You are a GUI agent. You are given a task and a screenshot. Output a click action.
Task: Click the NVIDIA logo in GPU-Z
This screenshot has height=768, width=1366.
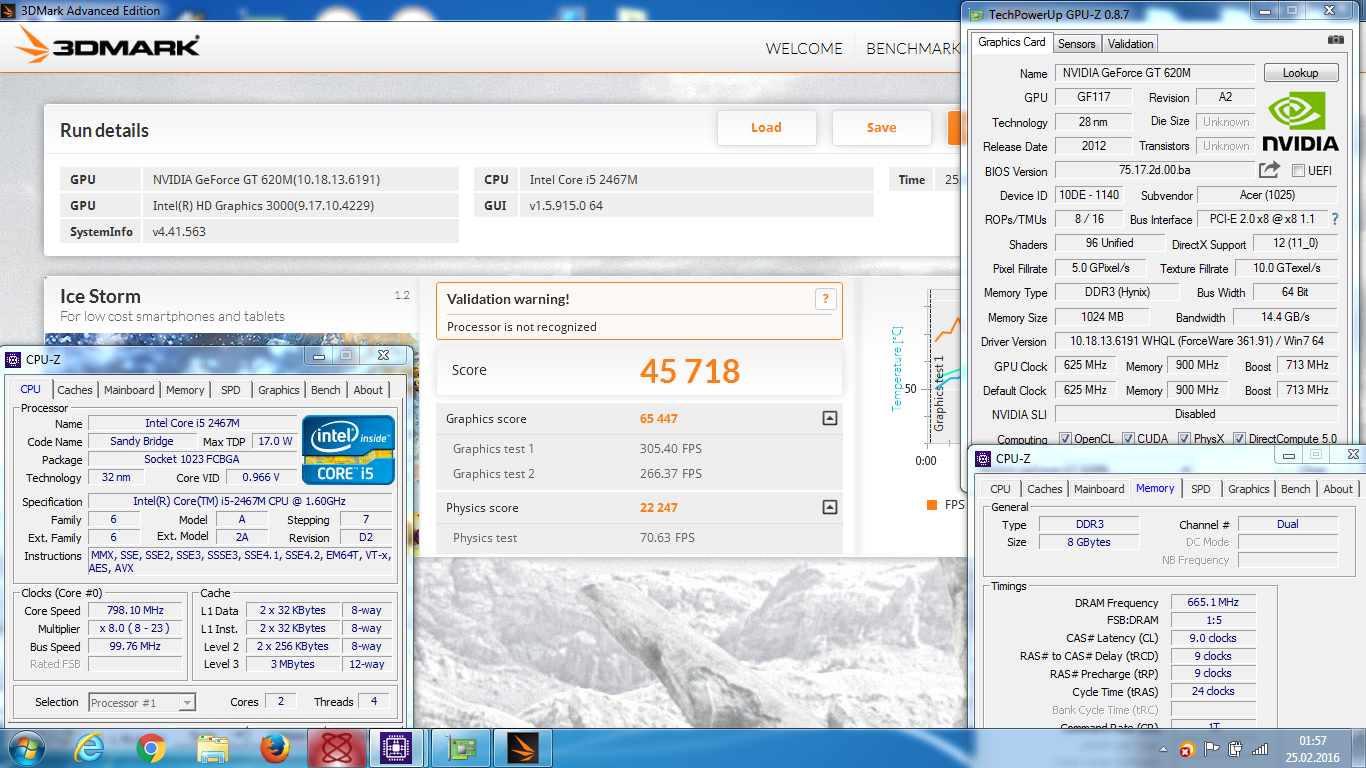click(x=1300, y=122)
